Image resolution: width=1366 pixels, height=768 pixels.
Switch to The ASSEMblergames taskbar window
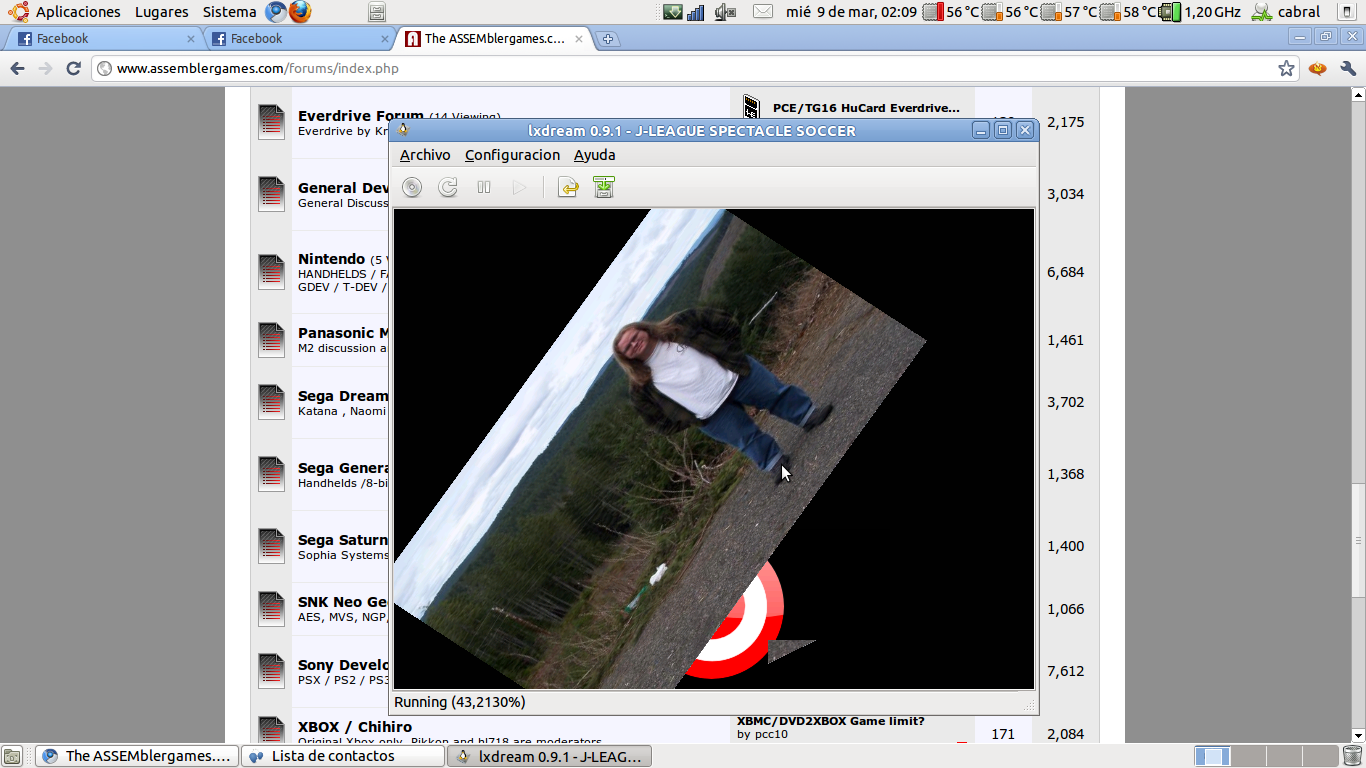click(138, 756)
